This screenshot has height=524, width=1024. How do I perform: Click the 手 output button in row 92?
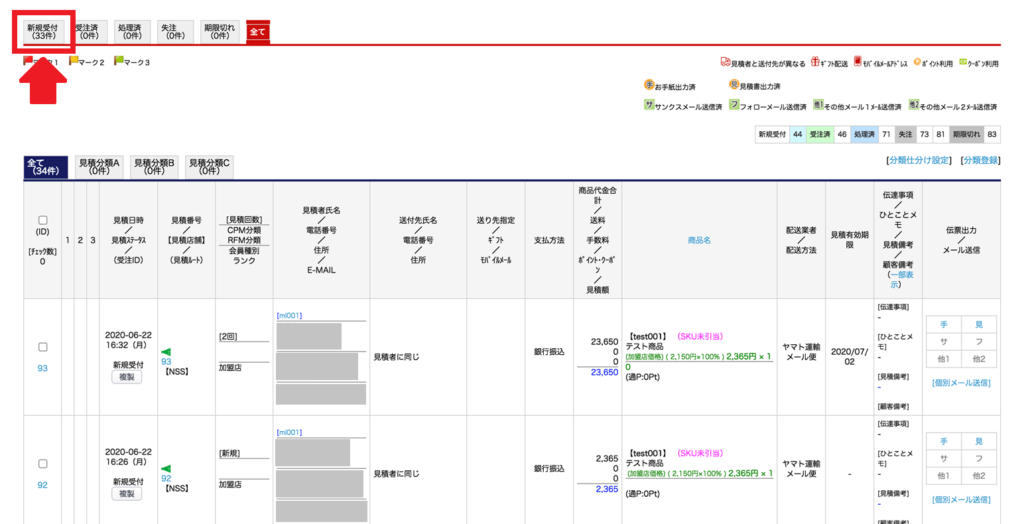pyautogui.click(x=943, y=441)
